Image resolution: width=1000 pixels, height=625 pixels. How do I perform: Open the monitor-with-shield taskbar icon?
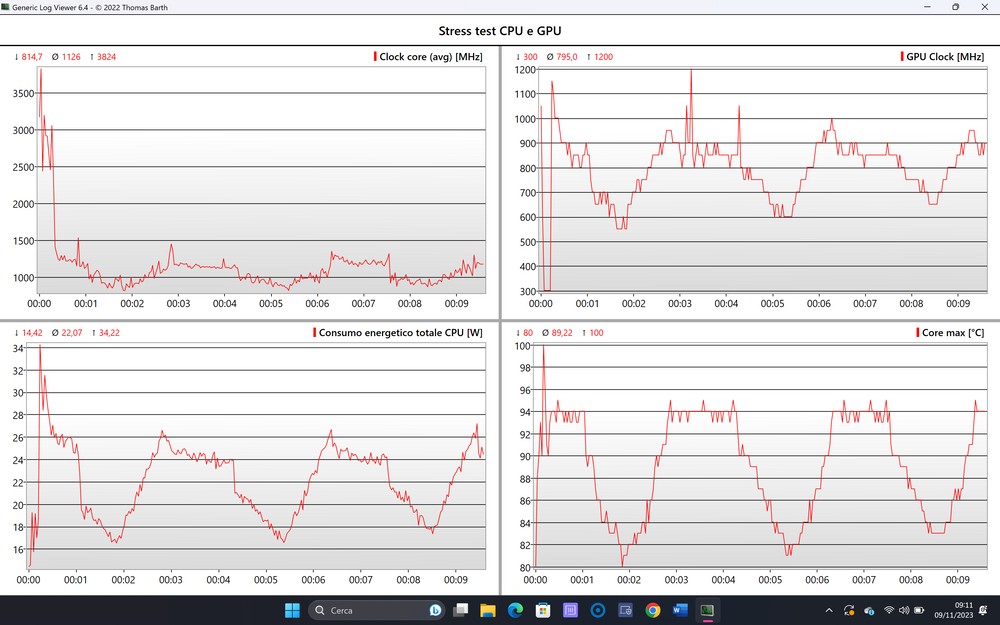(x=625, y=610)
